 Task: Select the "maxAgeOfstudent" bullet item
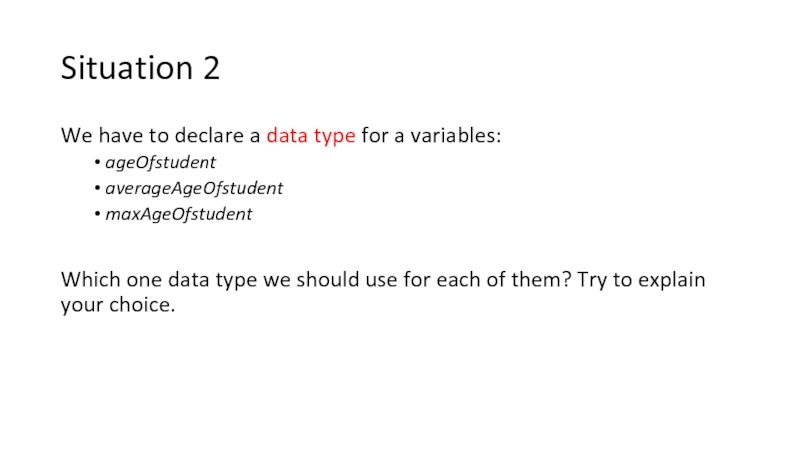click(x=179, y=214)
